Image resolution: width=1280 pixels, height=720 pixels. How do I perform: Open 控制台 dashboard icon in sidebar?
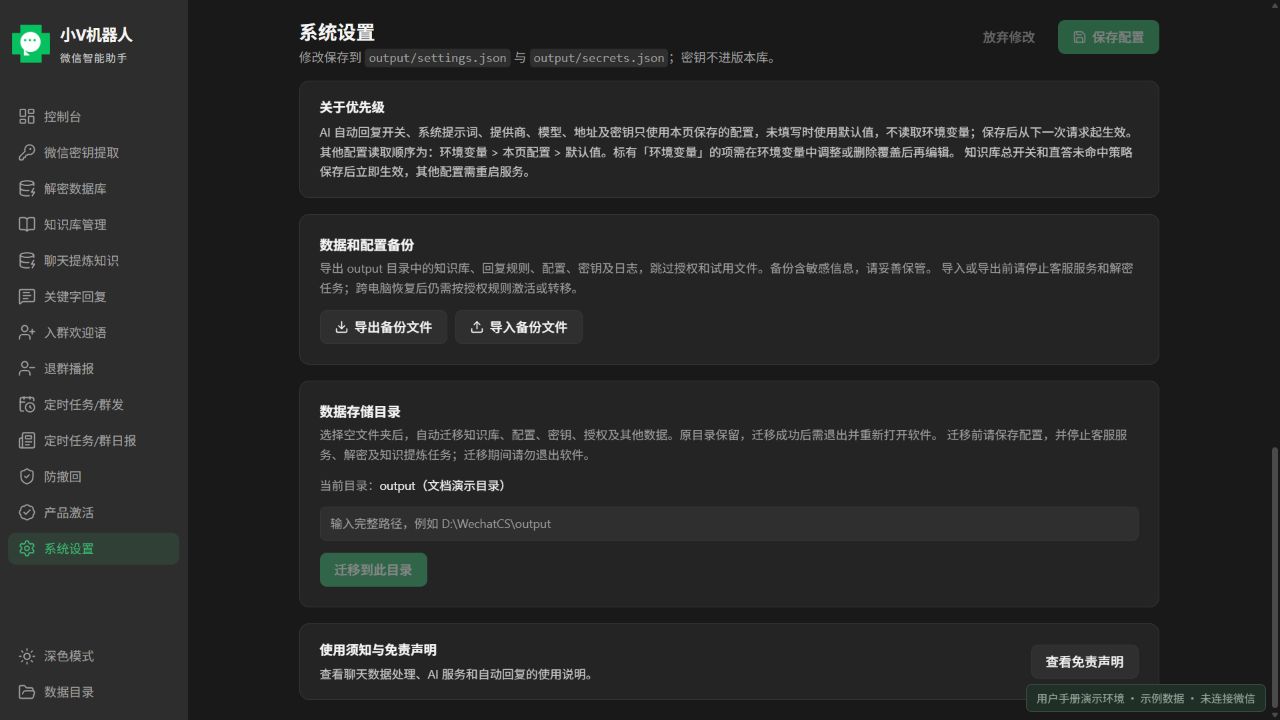27,117
